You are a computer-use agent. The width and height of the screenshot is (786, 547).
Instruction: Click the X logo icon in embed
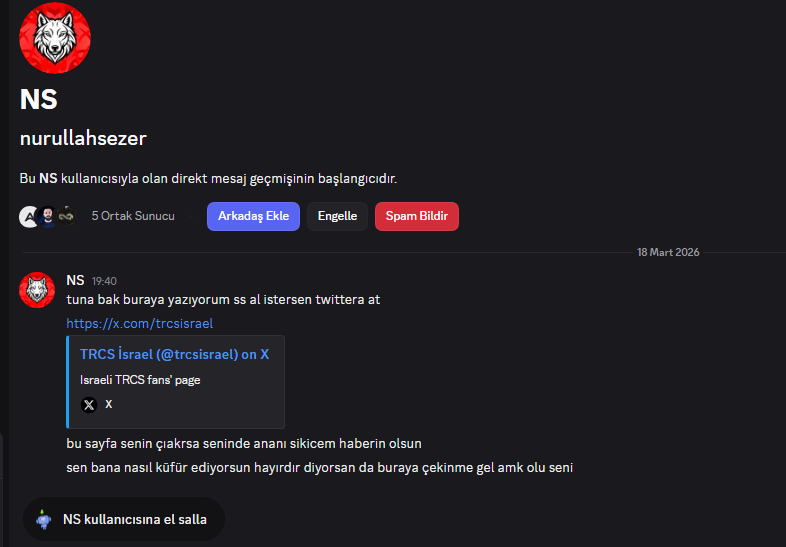(89, 405)
